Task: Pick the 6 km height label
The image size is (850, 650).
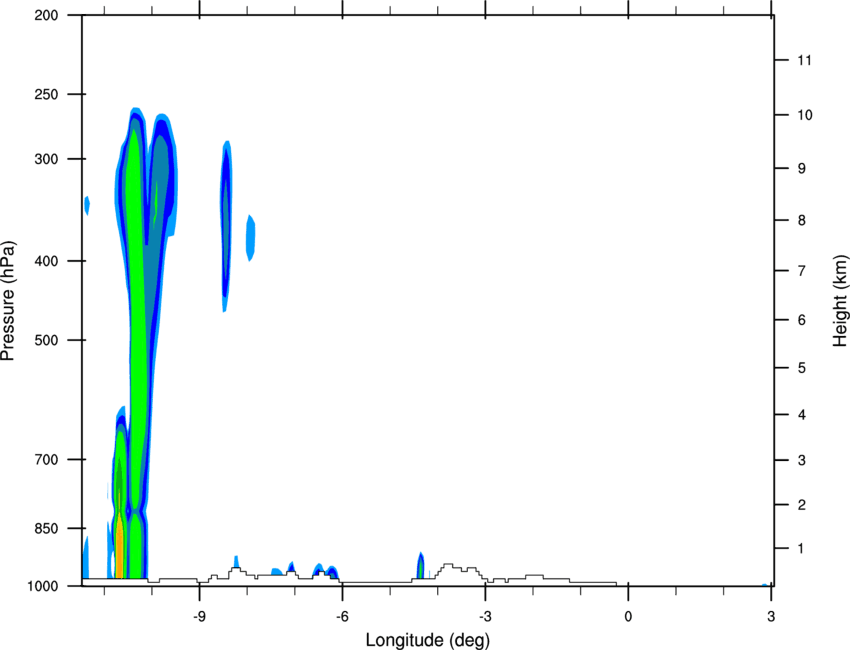Action: [801, 320]
